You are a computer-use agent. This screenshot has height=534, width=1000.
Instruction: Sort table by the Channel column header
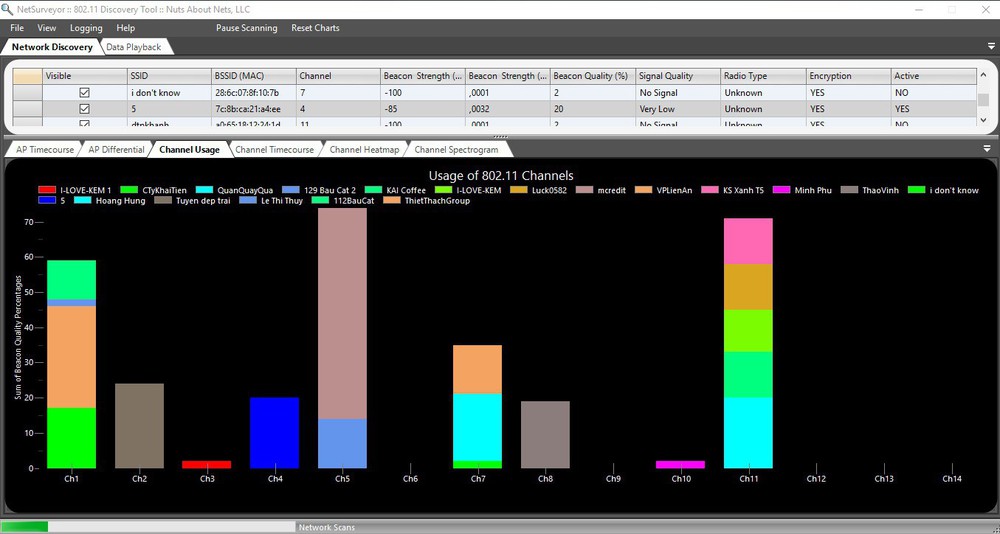coord(337,76)
